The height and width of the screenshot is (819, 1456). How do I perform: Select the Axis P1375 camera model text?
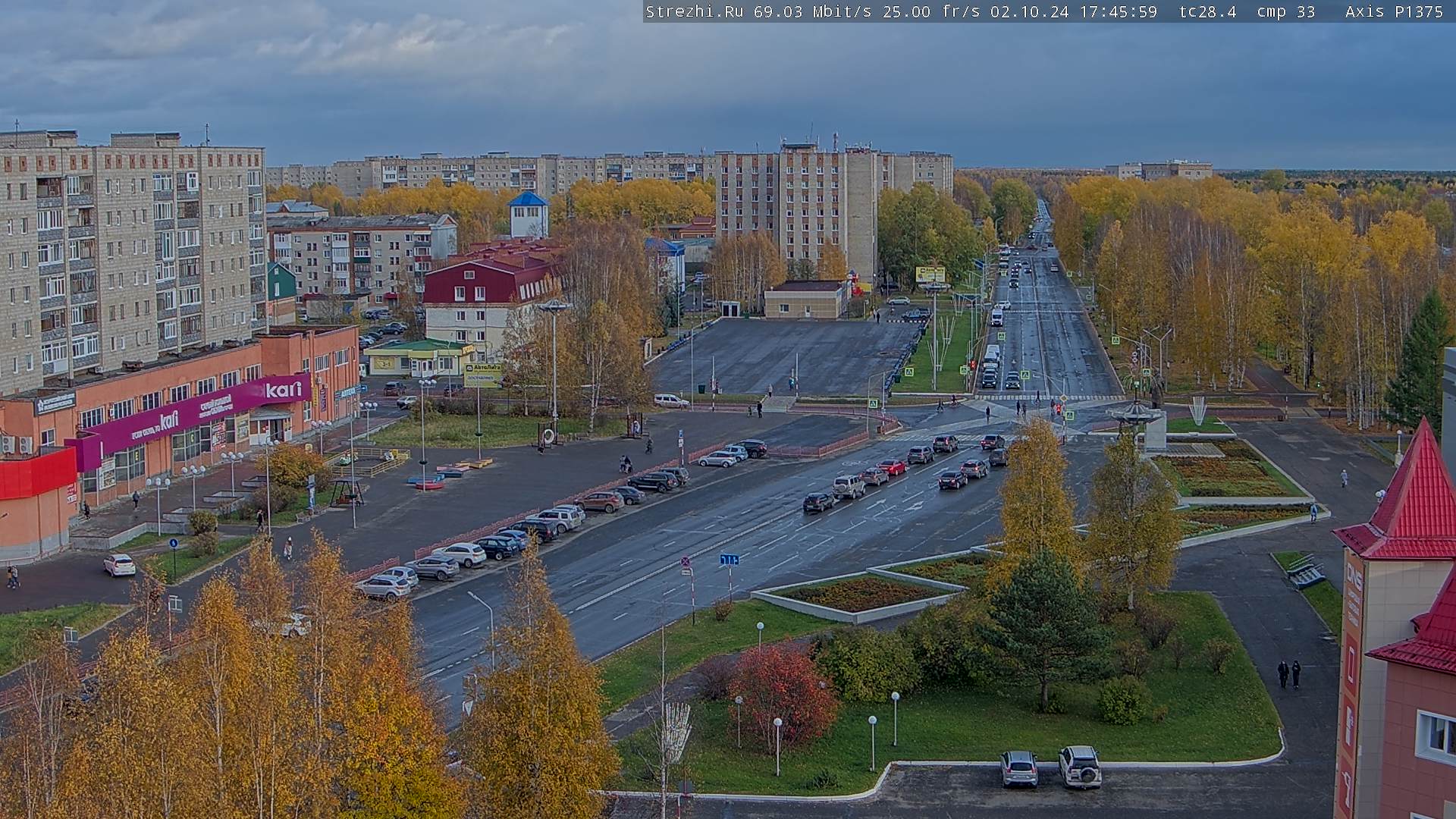tap(1394, 11)
